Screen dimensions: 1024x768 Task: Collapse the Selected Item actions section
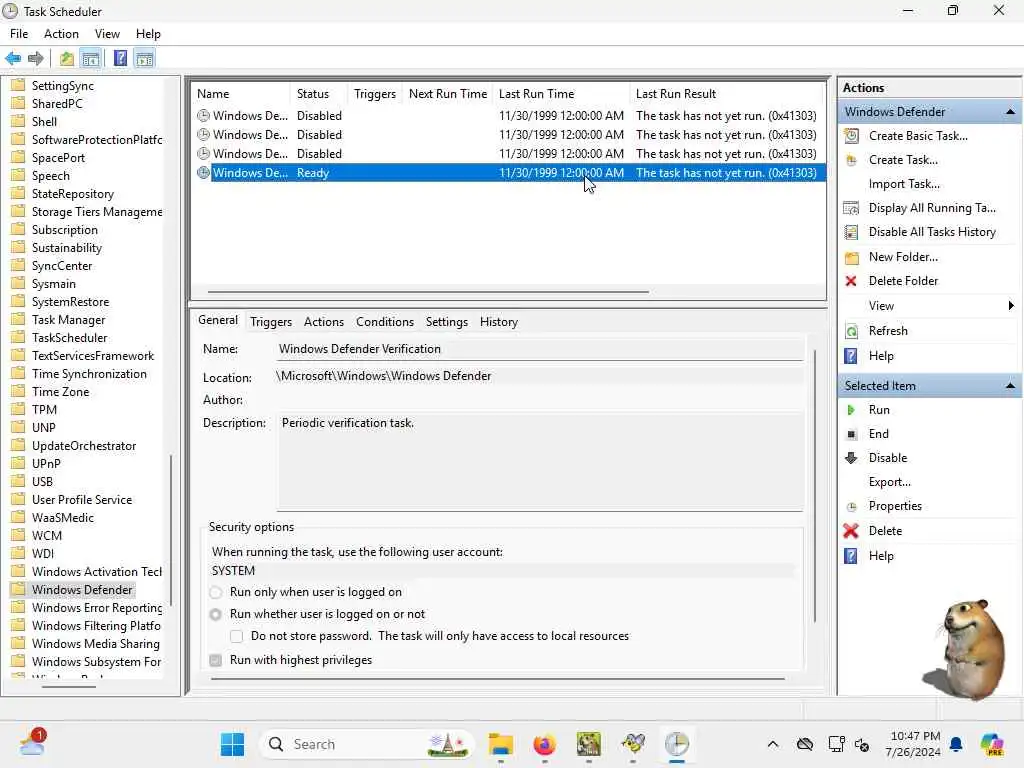[x=1010, y=386]
